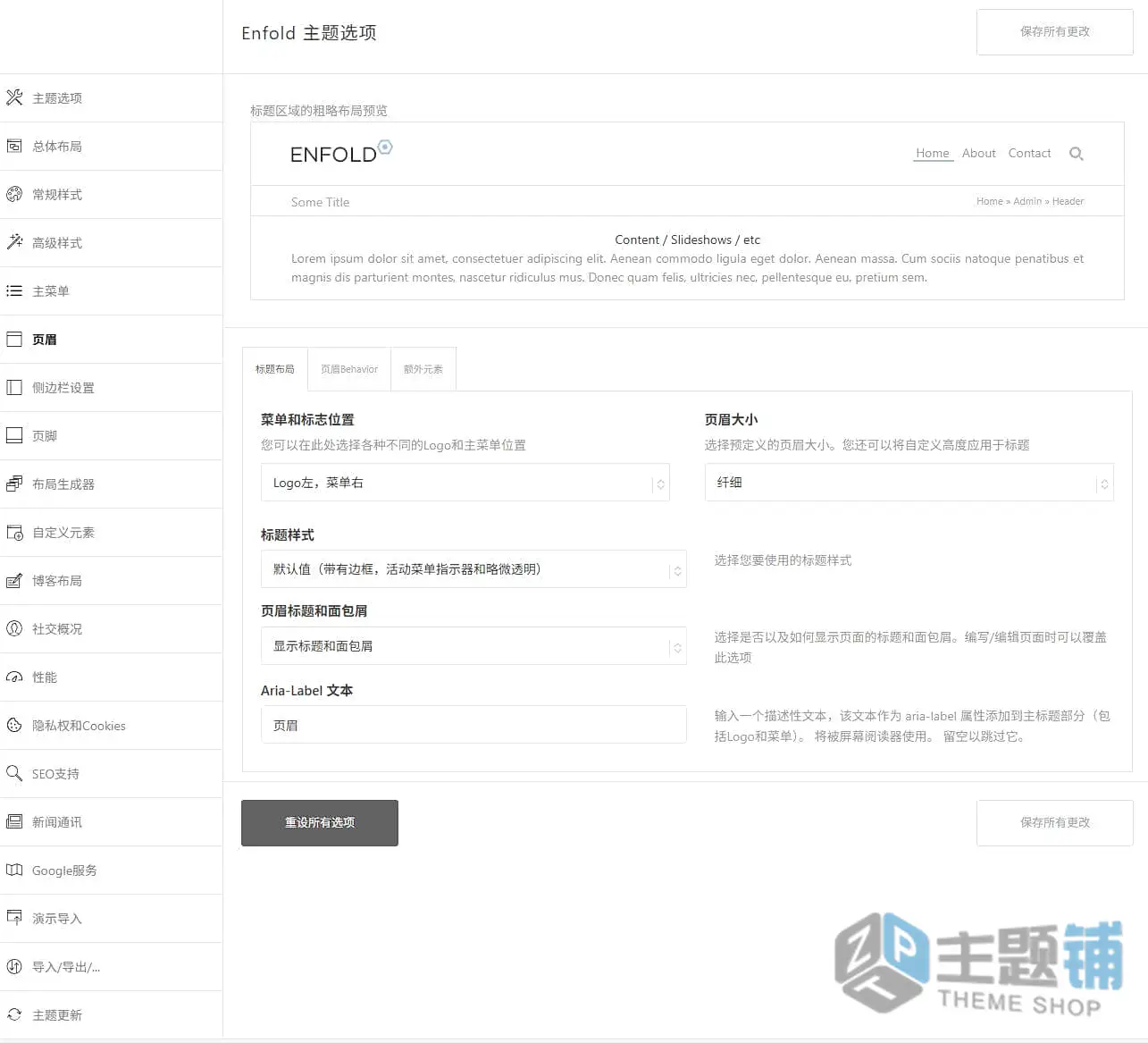The image size is (1148, 1043).
Task: Click the 隐私权和Cookies cookie icon
Action: (x=14, y=725)
